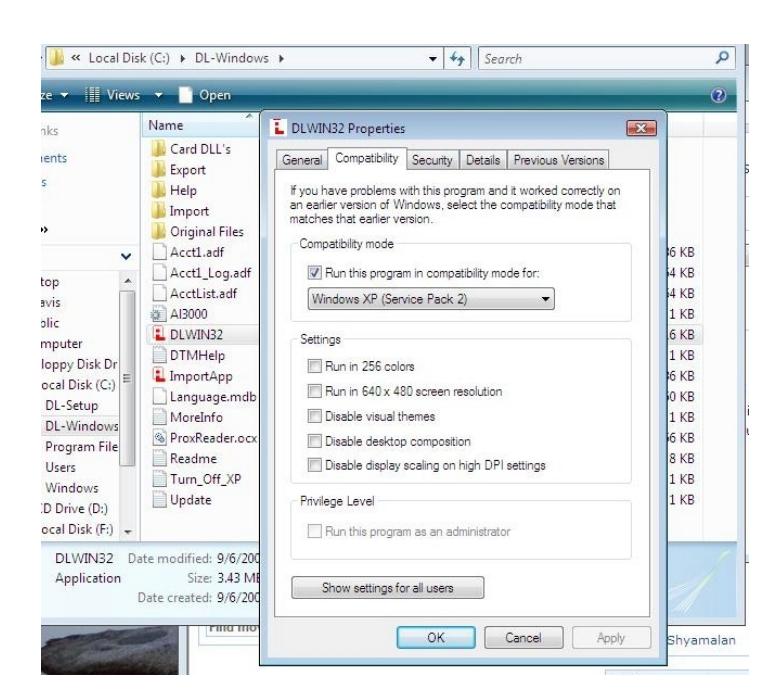
Task: Click the Open toolbar button
Action: click(205, 95)
